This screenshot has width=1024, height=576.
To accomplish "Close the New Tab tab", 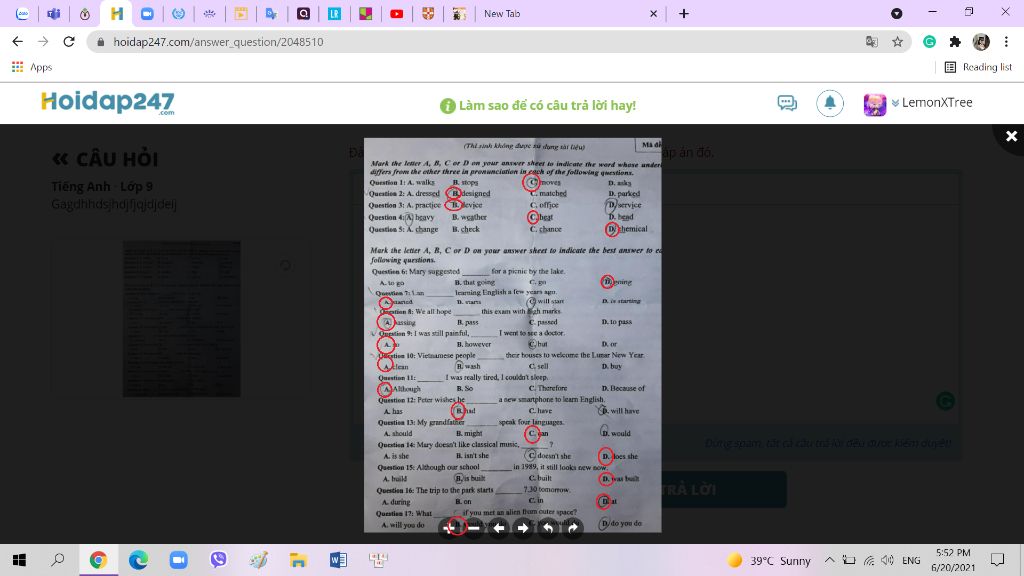I will tap(653, 13).
